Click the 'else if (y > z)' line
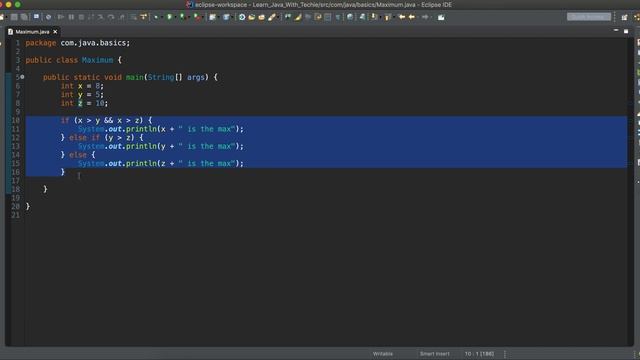The height and width of the screenshot is (360, 640). click(x=102, y=138)
